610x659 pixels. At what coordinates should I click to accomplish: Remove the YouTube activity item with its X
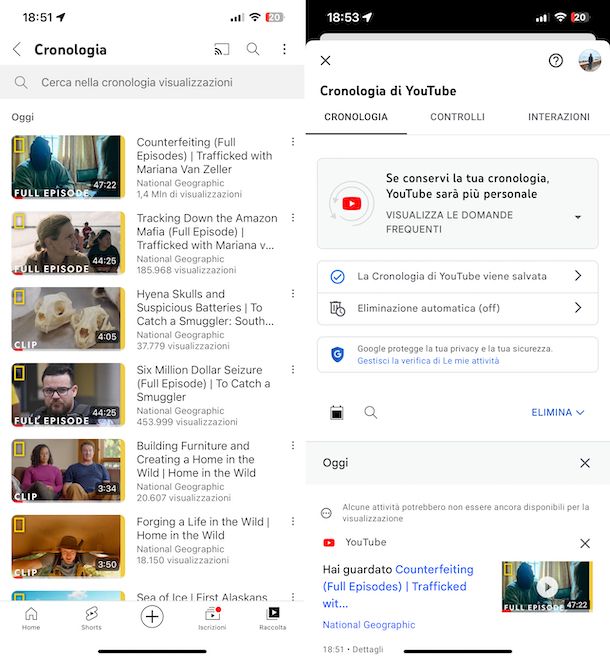click(x=585, y=543)
